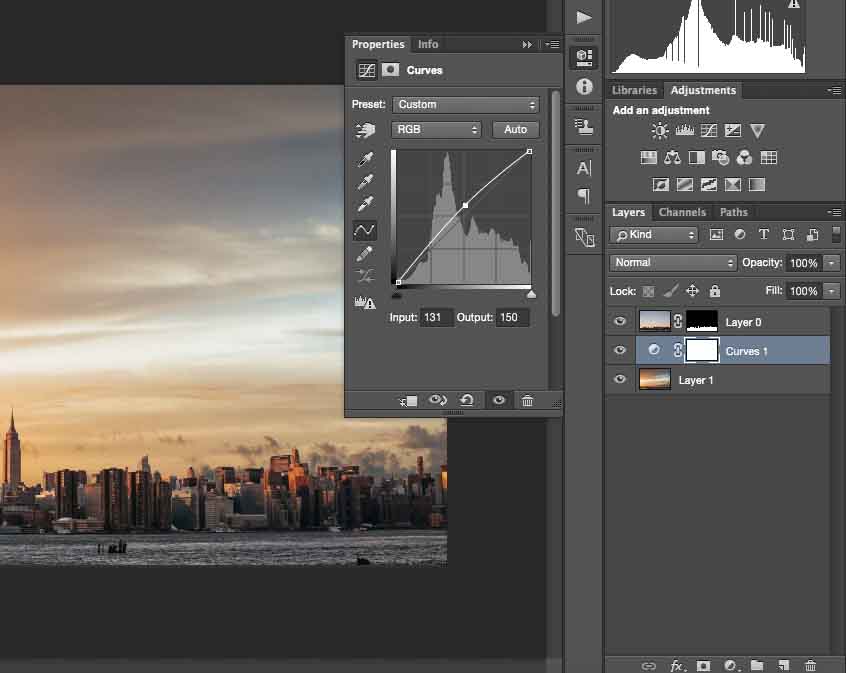Open the Paragraph panel icon in dock
The height and width of the screenshot is (673, 846).
[x=584, y=195]
